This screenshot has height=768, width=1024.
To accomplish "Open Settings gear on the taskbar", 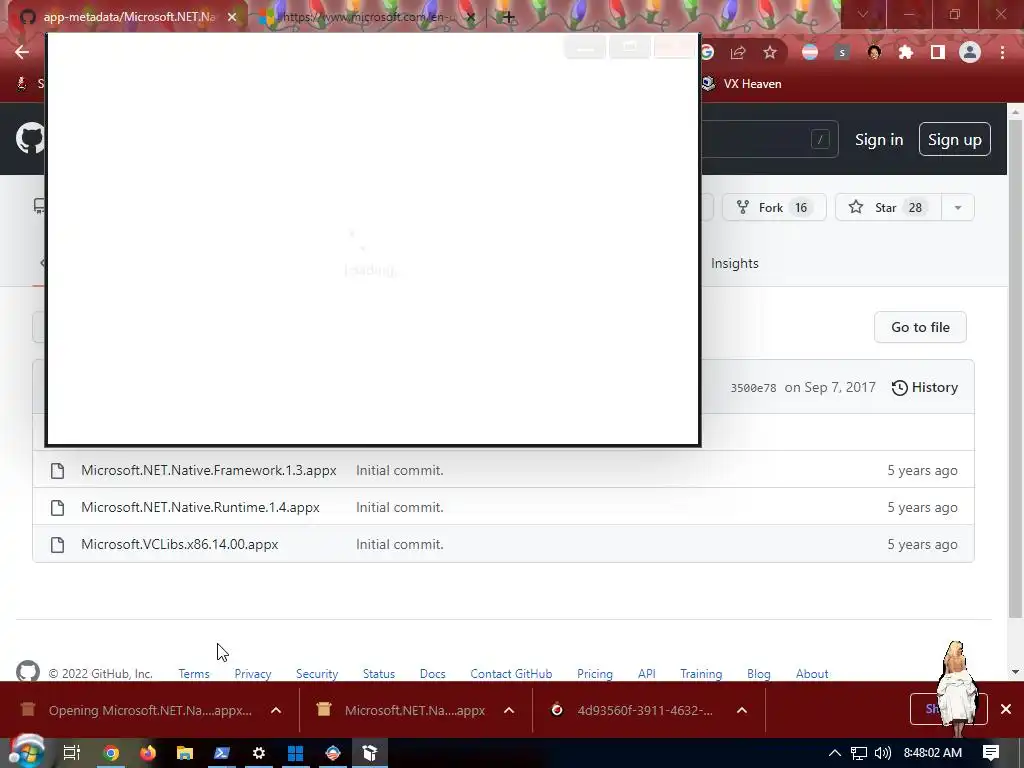I will [259, 753].
